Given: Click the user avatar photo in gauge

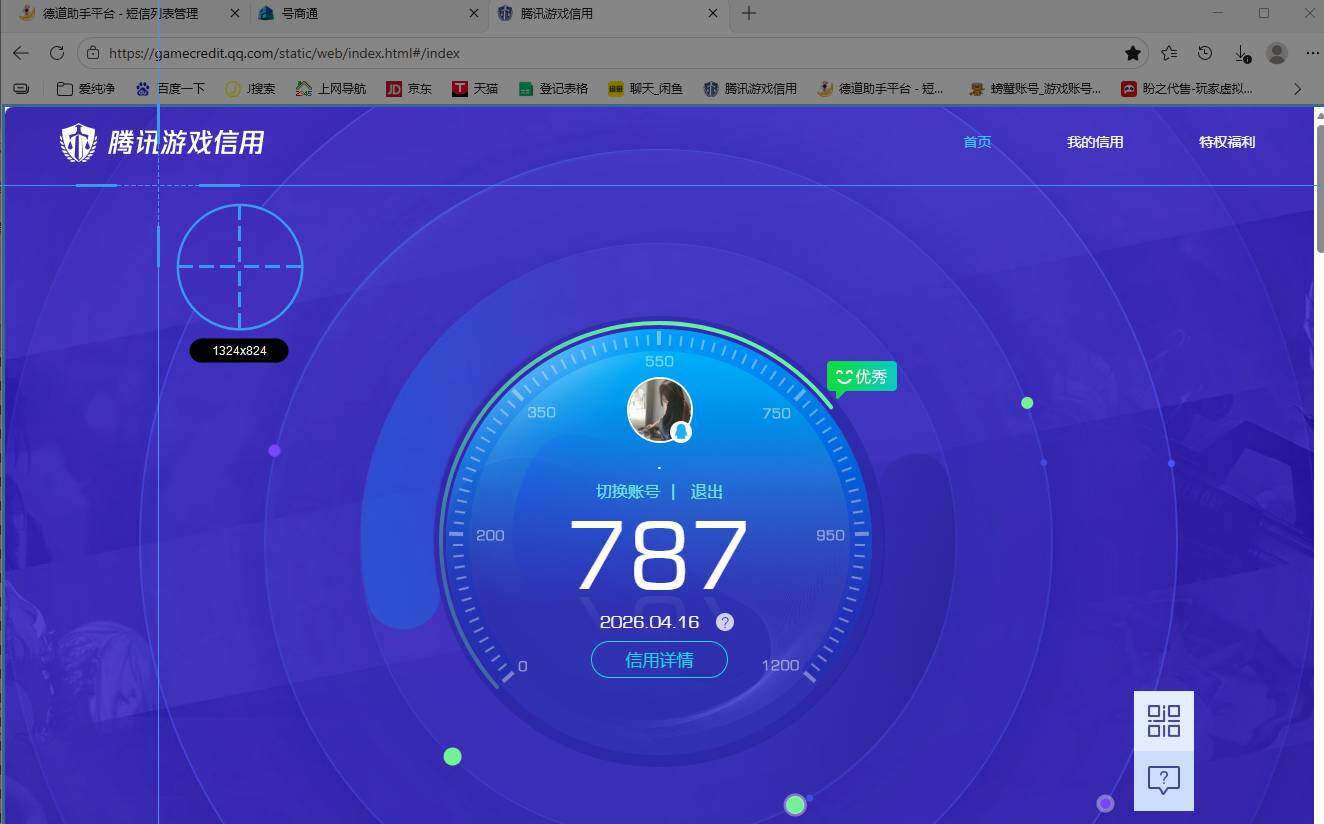Looking at the screenshot, I should point(659,409).
